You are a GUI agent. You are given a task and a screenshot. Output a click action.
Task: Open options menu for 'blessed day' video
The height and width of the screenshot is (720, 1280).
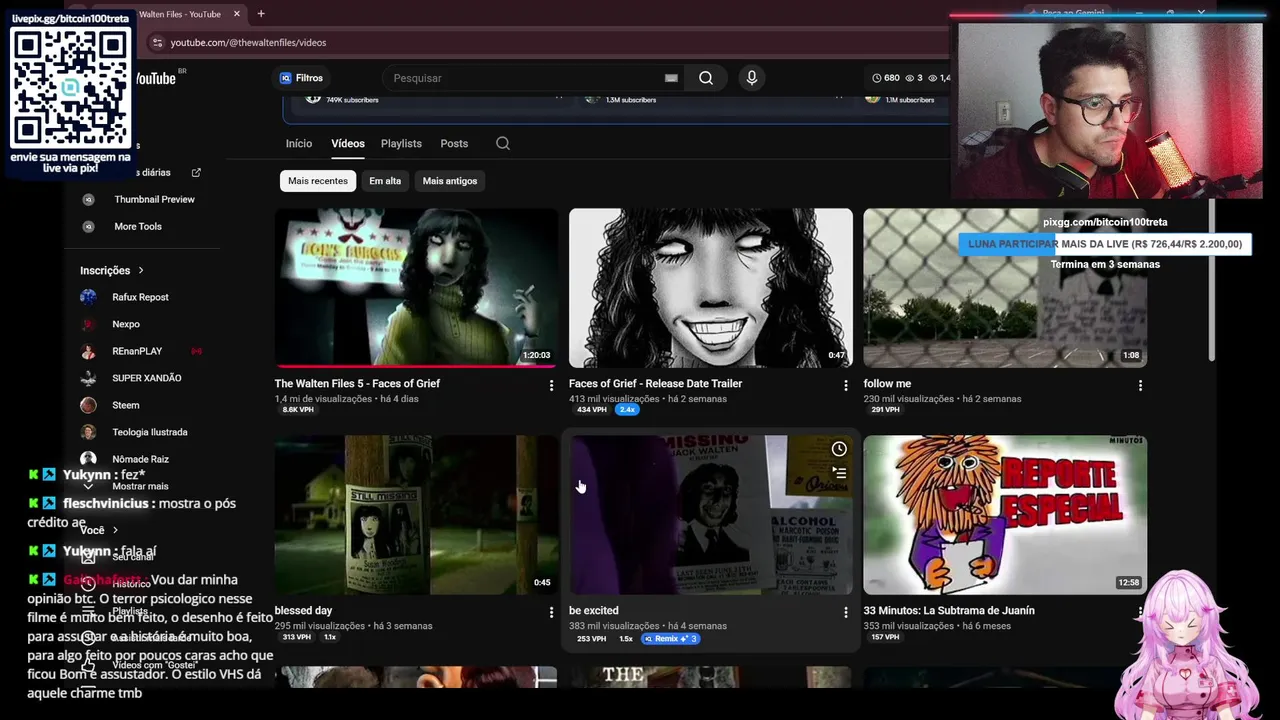pyautogui.click(x=551, y=612)
